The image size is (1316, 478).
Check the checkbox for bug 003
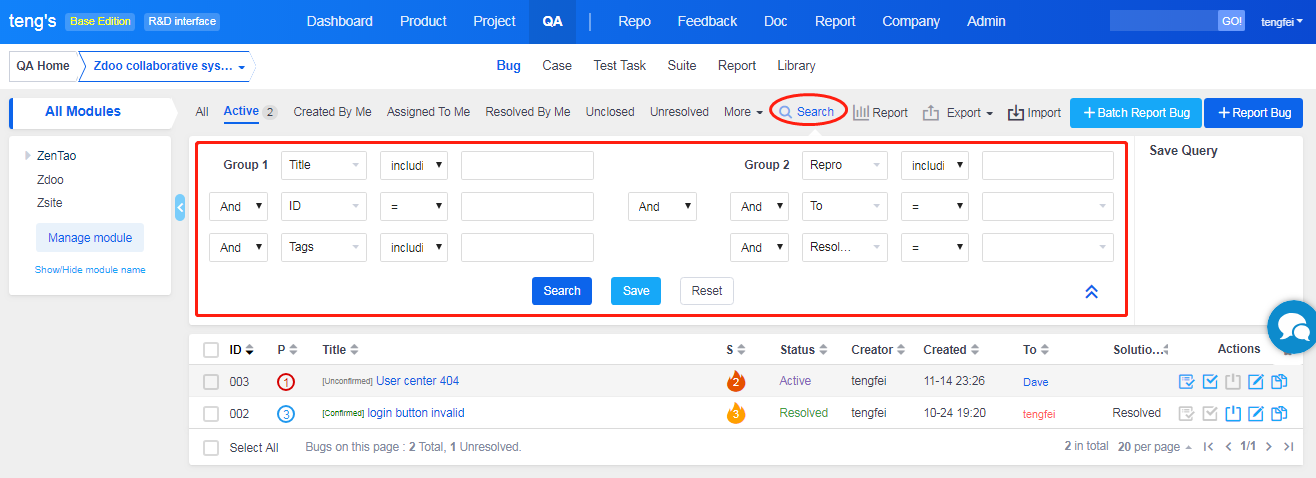211,381
